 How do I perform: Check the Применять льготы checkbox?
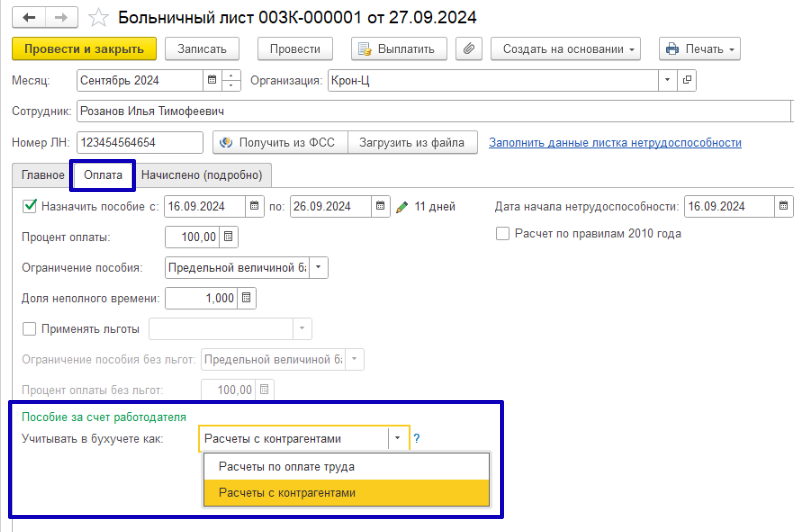click(29, 328)
